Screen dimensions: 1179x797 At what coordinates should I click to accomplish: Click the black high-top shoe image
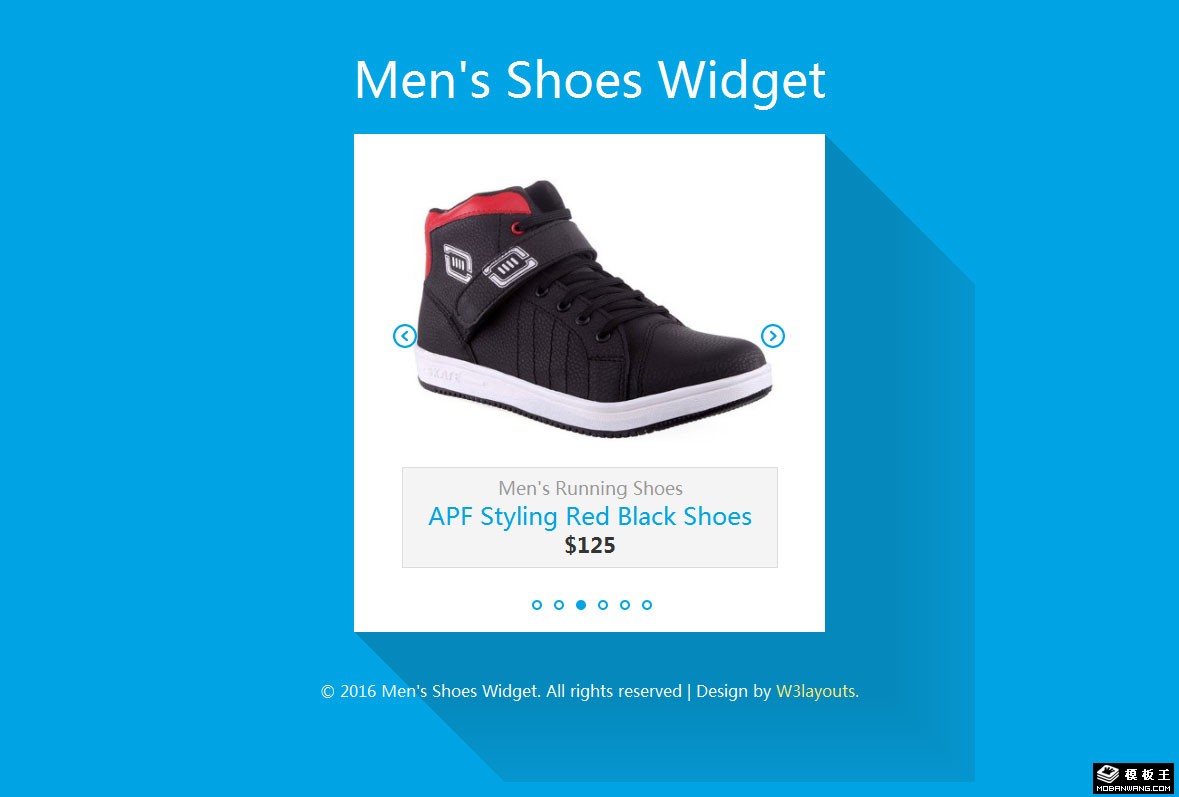tap(593, 308)
